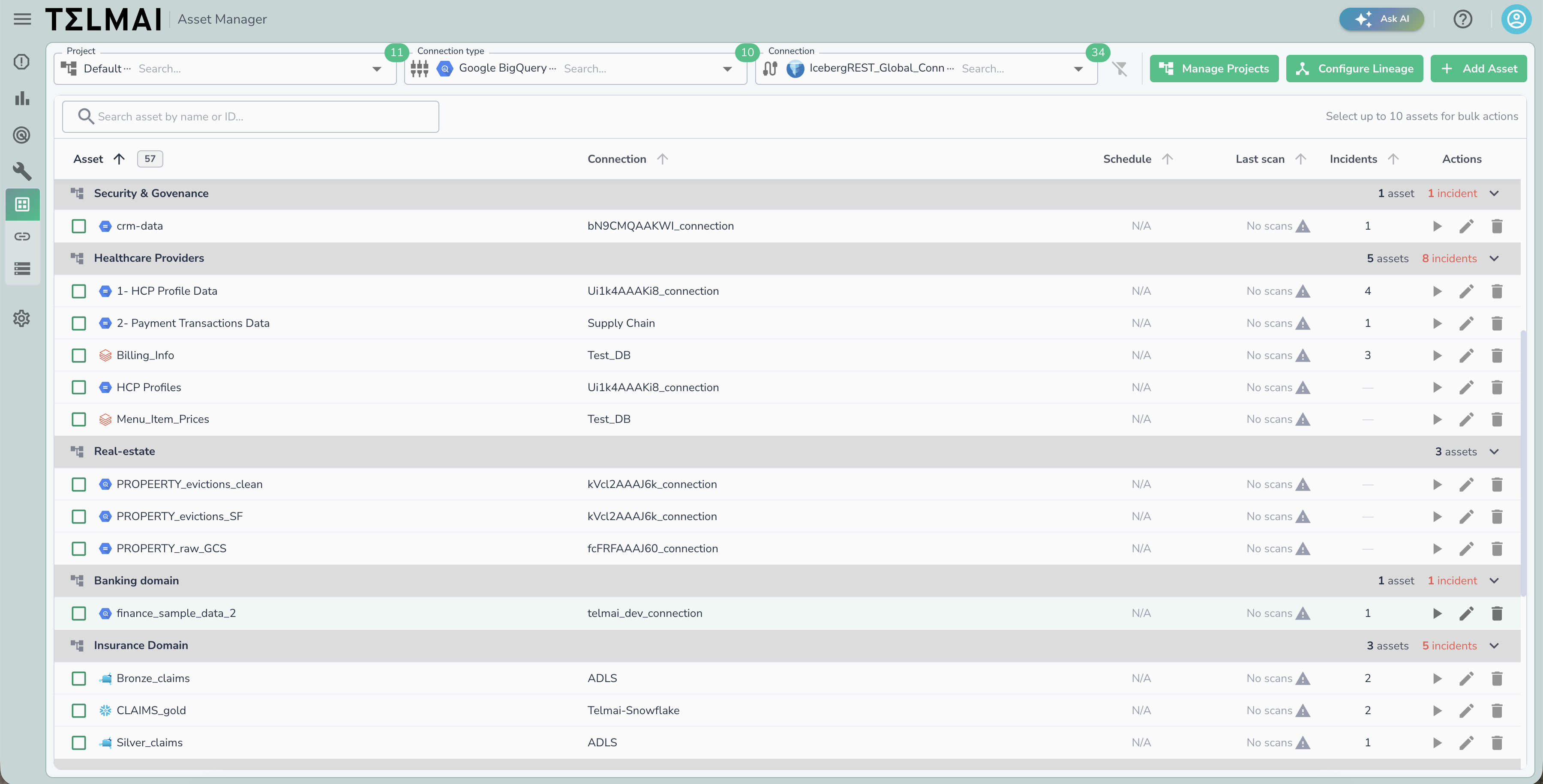
Task: Collapse the Insurance Domain group
Action: point(1494,646)
